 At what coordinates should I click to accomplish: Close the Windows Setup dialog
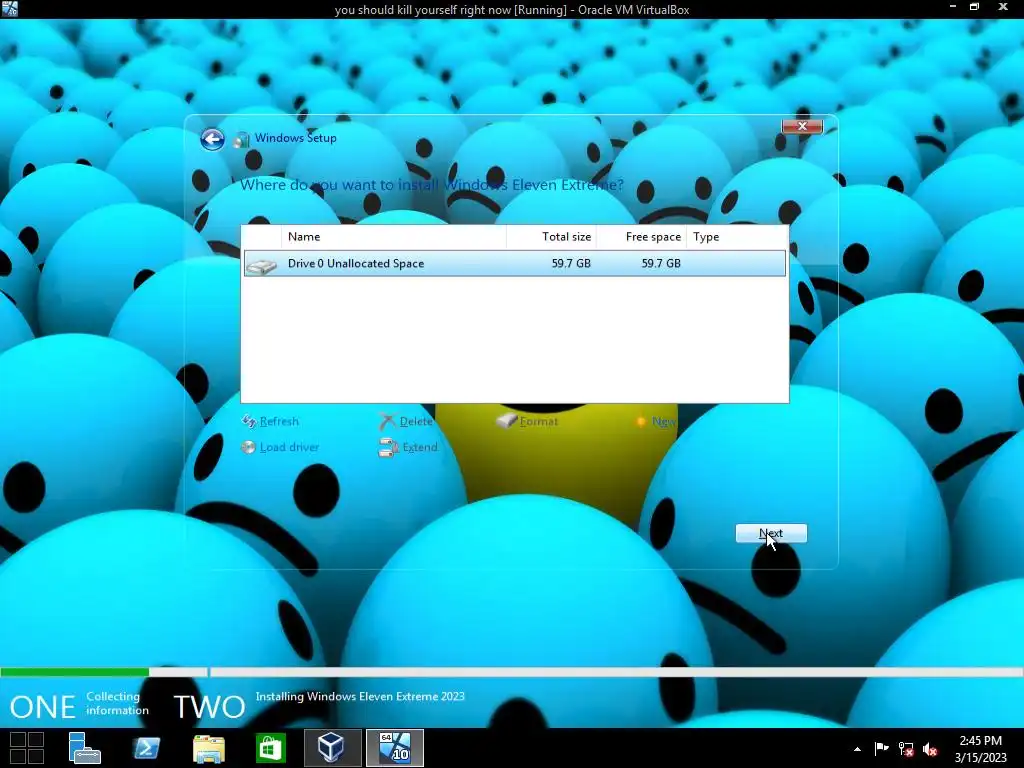[802, 126]
